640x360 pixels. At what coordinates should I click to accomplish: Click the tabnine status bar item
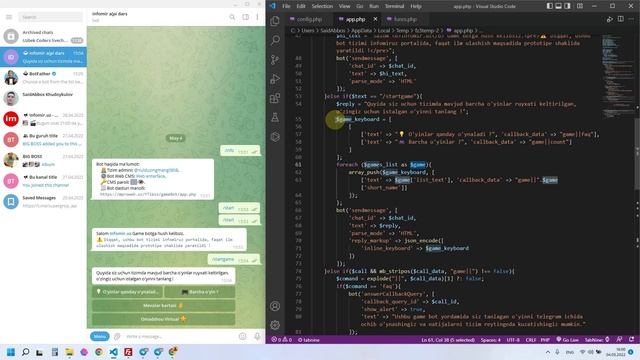click(309, 340)
